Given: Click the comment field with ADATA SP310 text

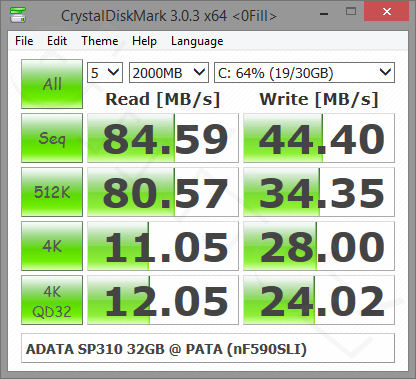Looking at the screenshot, I should (x=208, y=348).
